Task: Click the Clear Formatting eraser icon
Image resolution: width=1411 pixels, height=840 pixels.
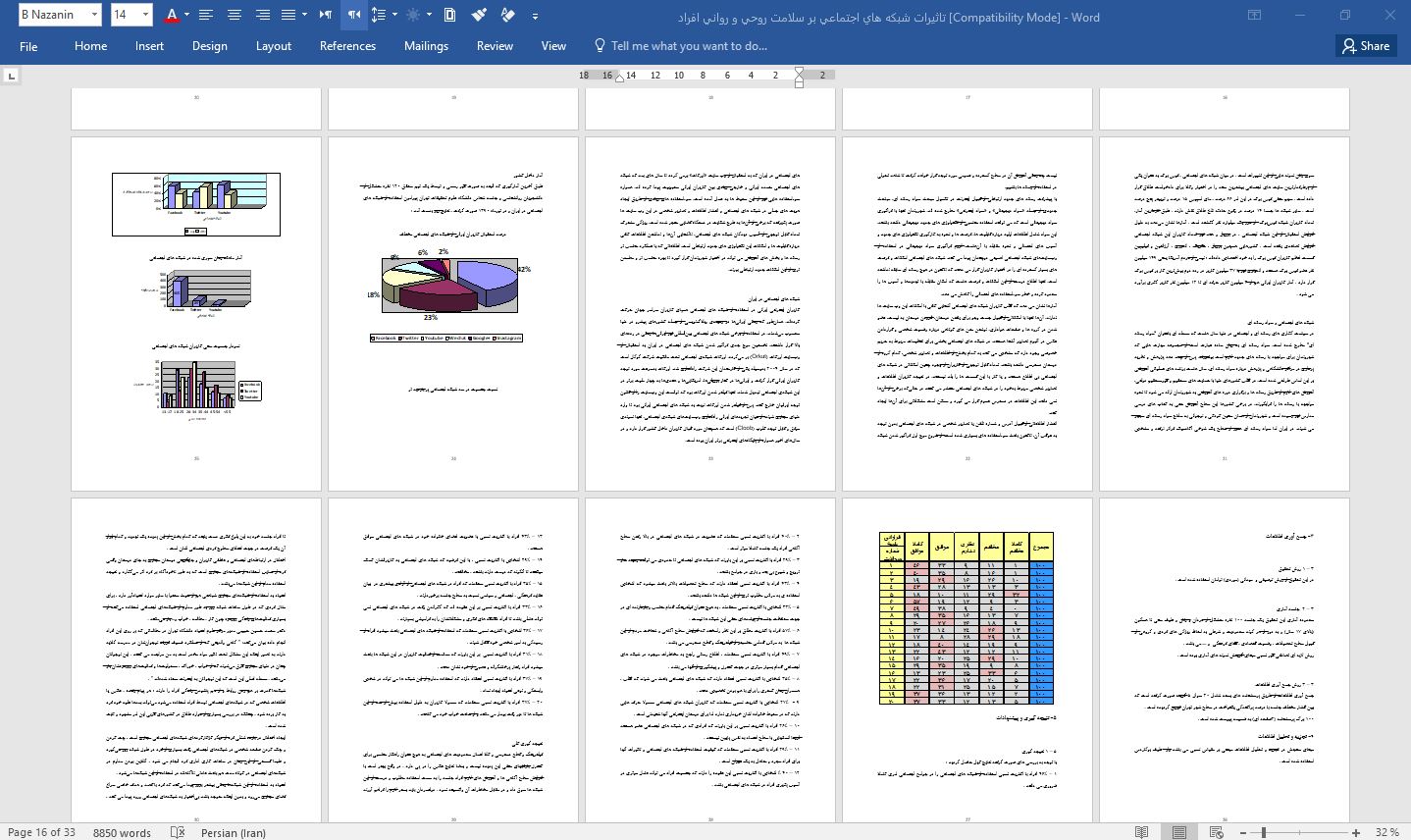Action: (x=507, y=15)
